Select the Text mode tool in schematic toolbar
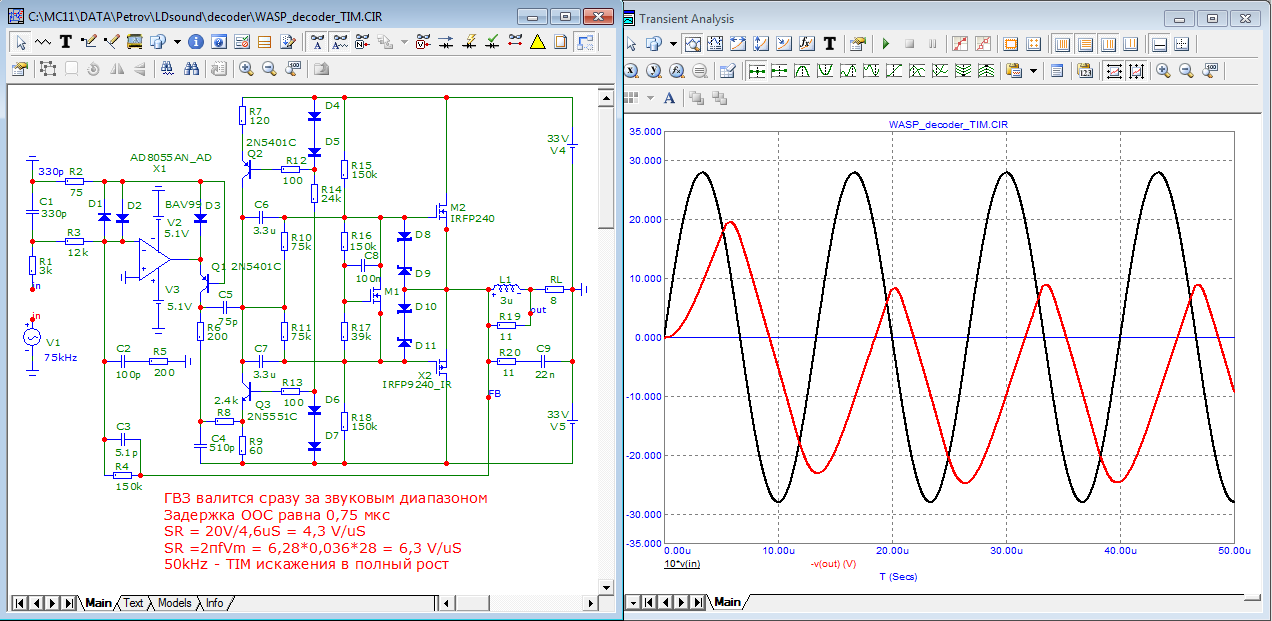 (66, 42)
